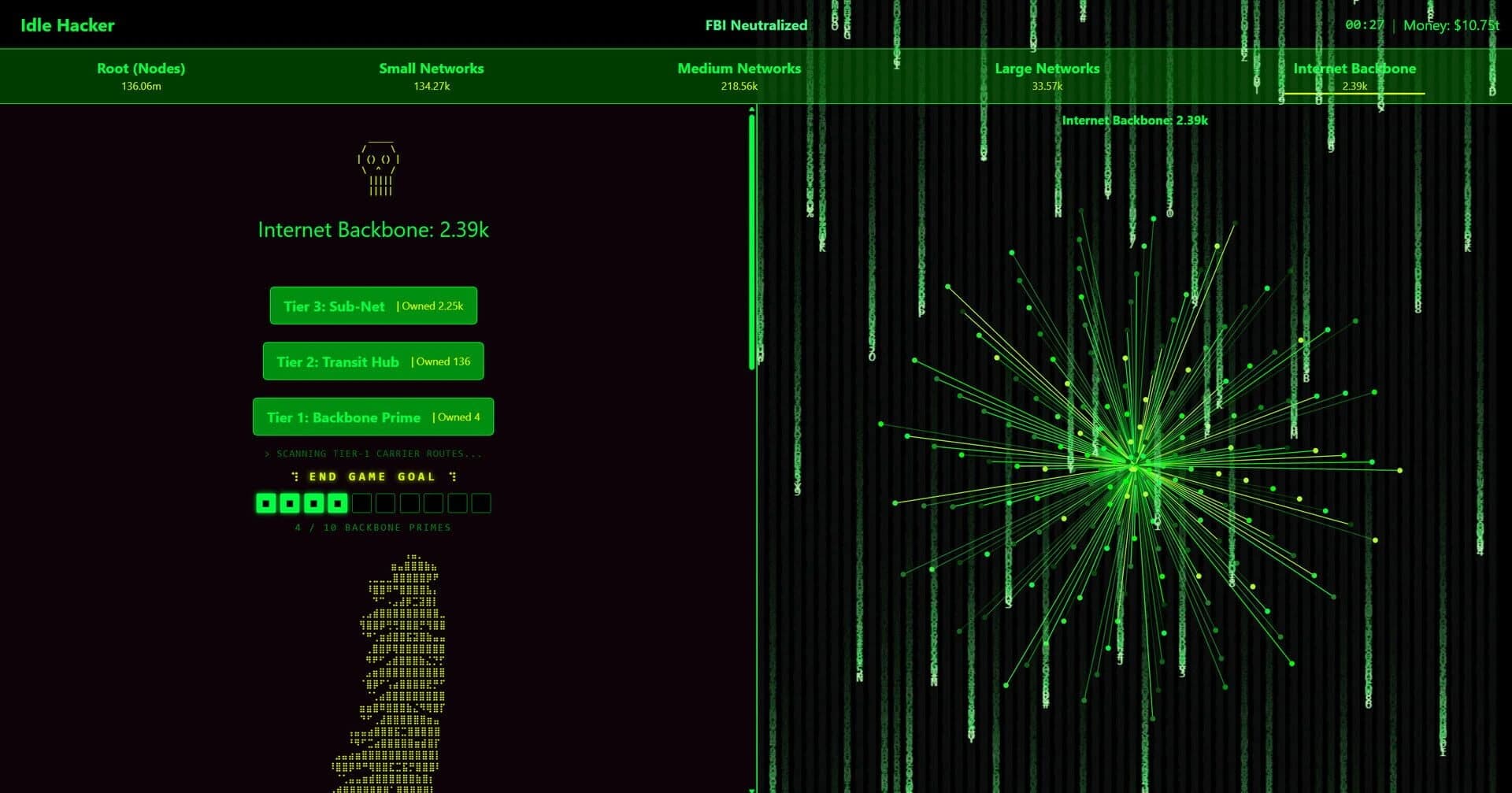Select the Large Networks tab
Screen dimensions: 1512x793
pos(1047,76)
